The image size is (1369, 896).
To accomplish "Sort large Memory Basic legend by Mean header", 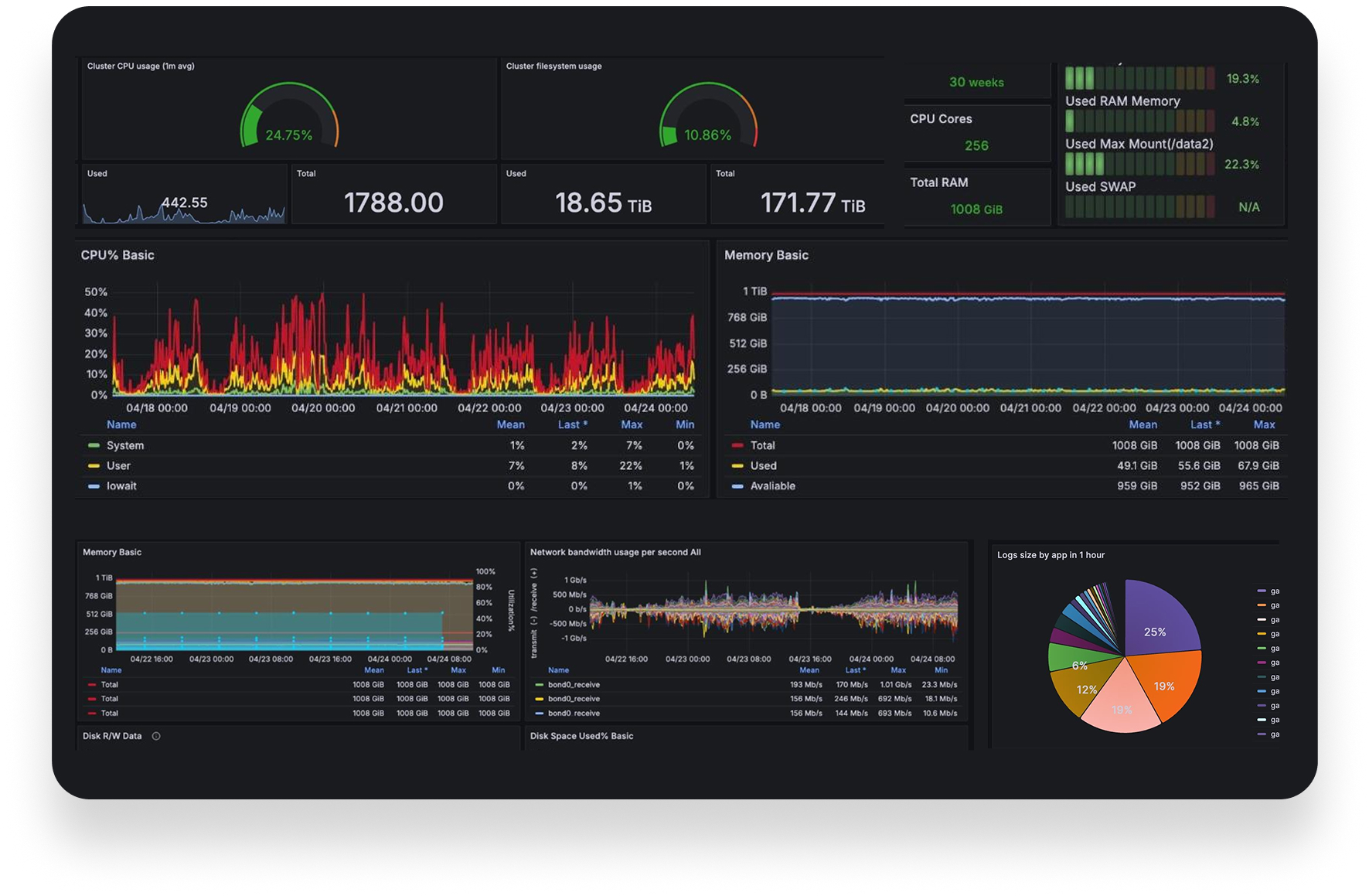I will (1143, 424).
